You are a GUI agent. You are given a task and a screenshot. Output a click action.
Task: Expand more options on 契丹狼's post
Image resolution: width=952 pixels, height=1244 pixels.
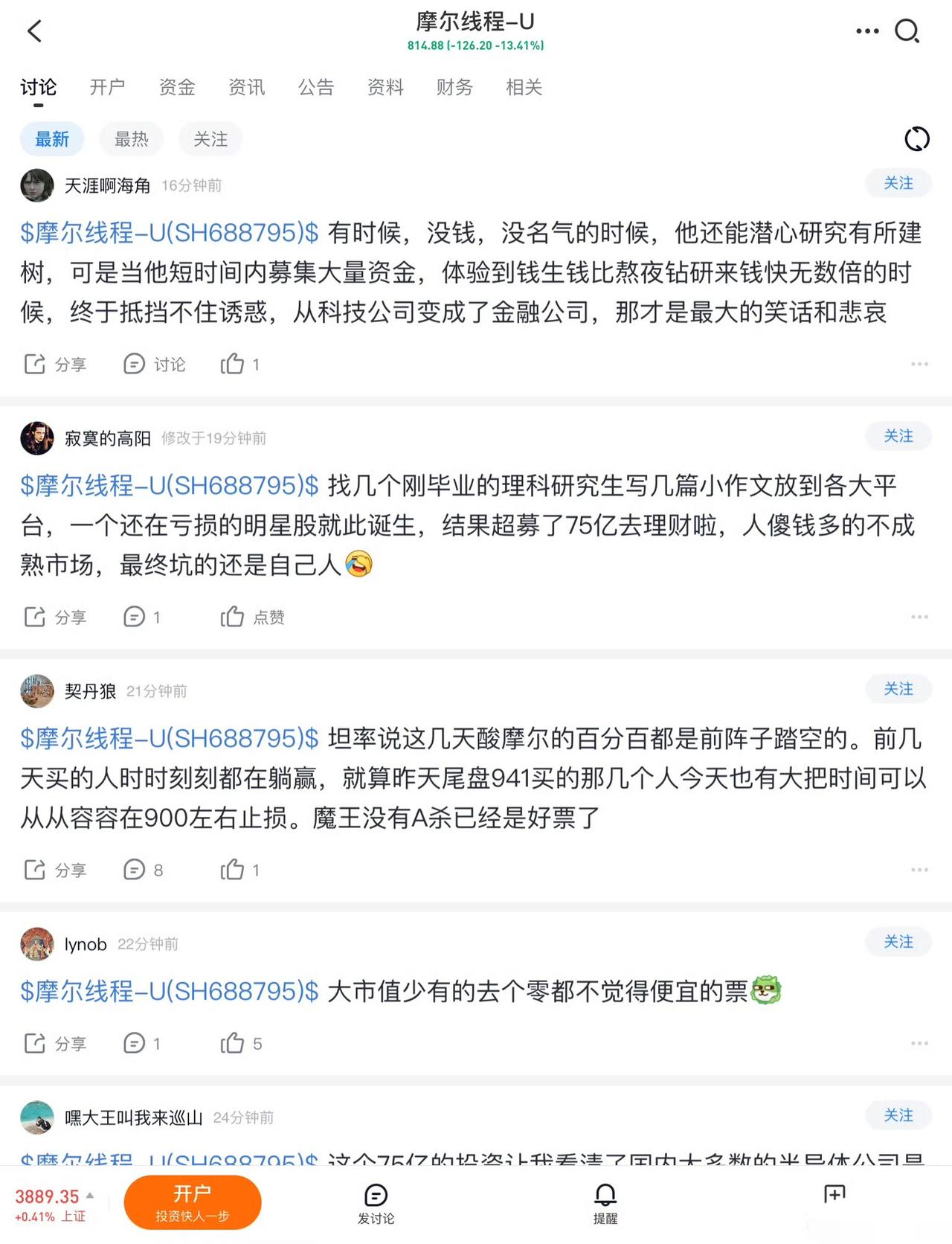(919, 870)
